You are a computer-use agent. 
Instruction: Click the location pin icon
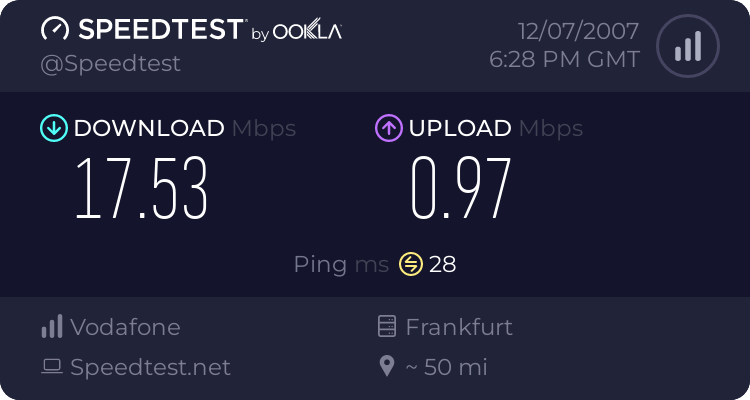[x=387, y=367]
